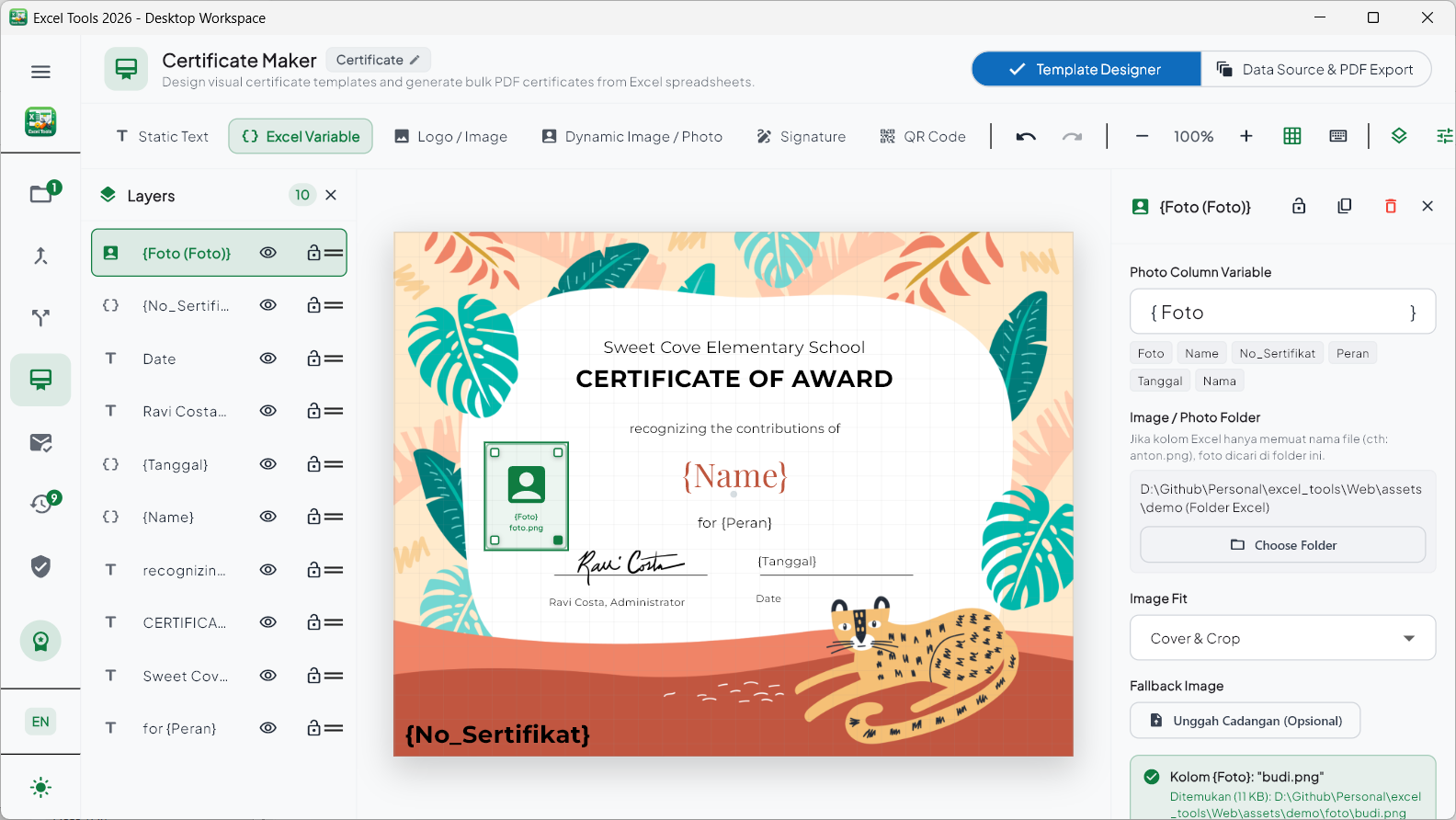The height and width of the screenshot is (820, 1456).
Task: Duplicate the {Foto (Foto)} element
Action: (x=1345, y=206)
